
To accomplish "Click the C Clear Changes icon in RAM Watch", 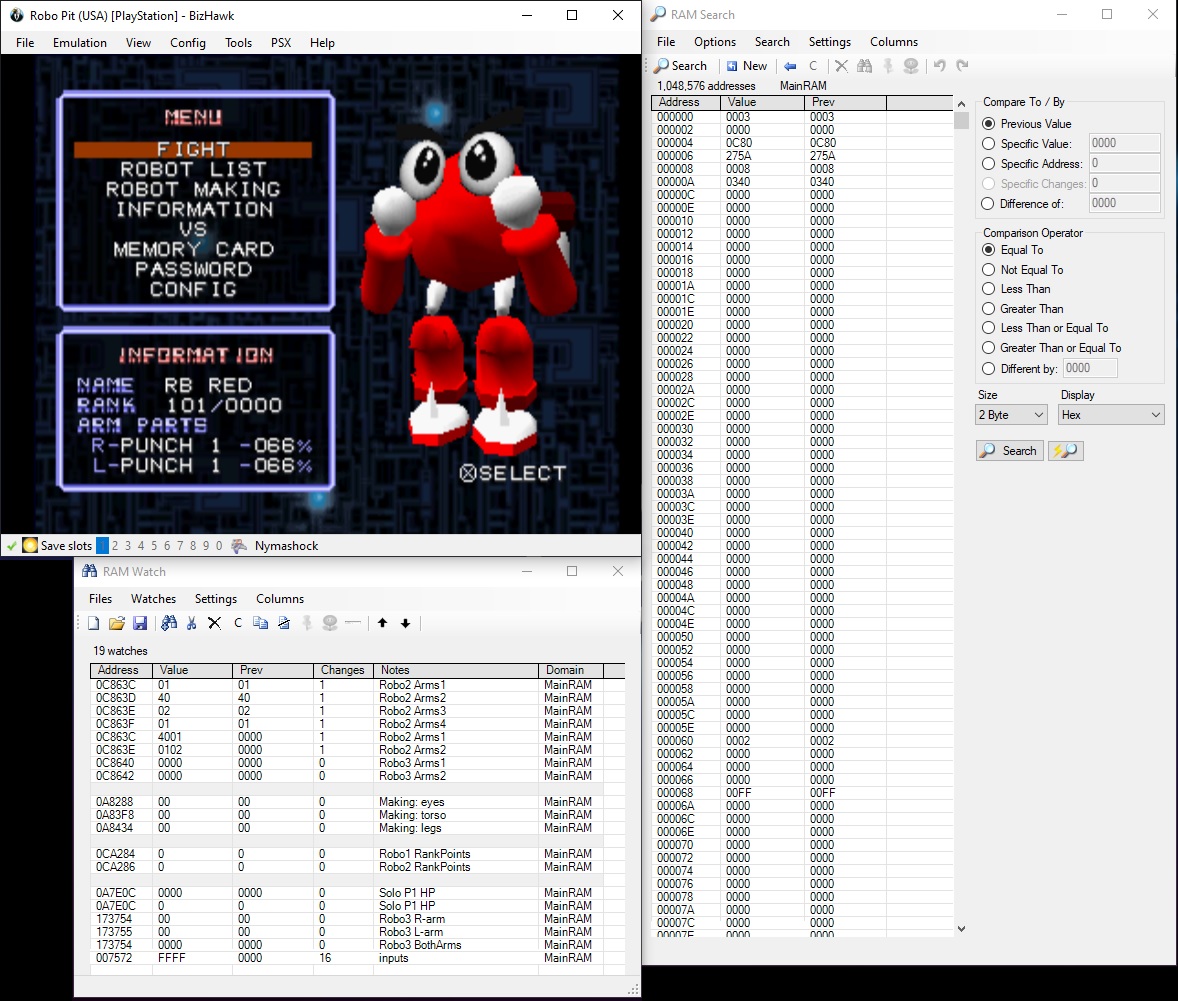I will [238, 623].
